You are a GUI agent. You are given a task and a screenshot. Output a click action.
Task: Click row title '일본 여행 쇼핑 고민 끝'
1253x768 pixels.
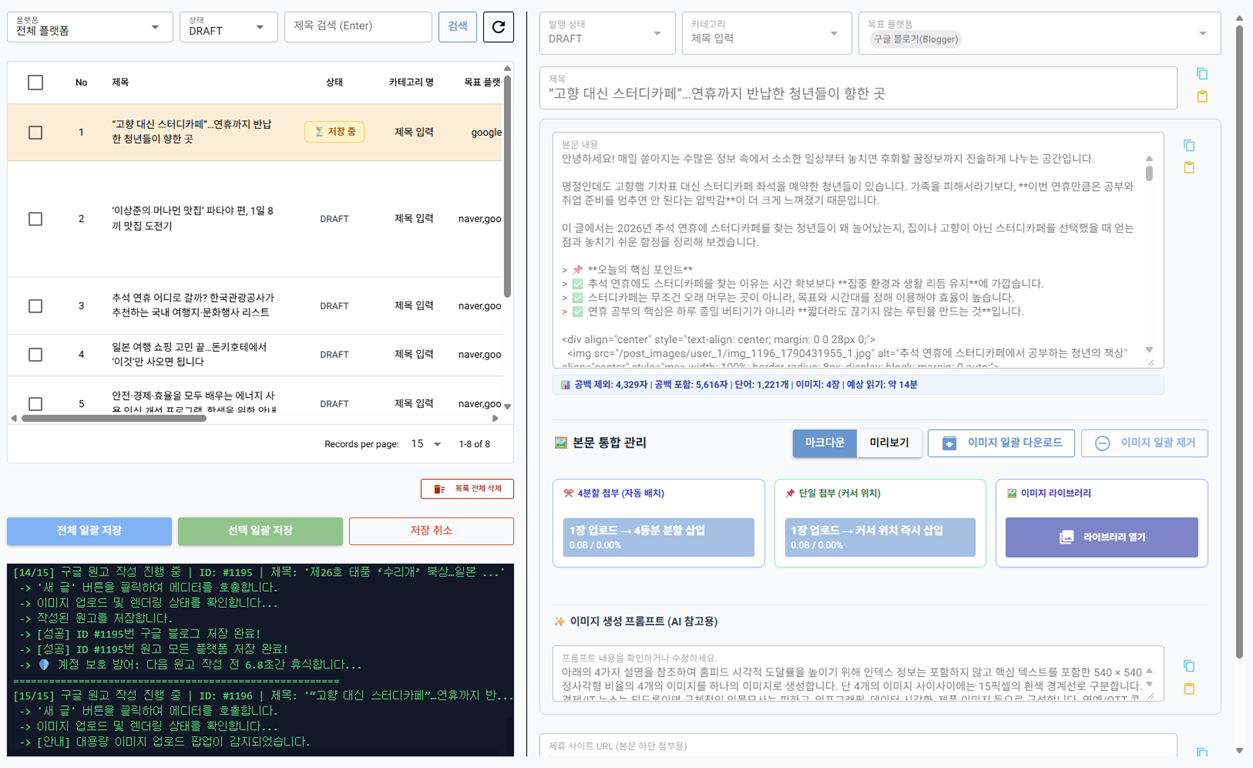coord(190,354)
